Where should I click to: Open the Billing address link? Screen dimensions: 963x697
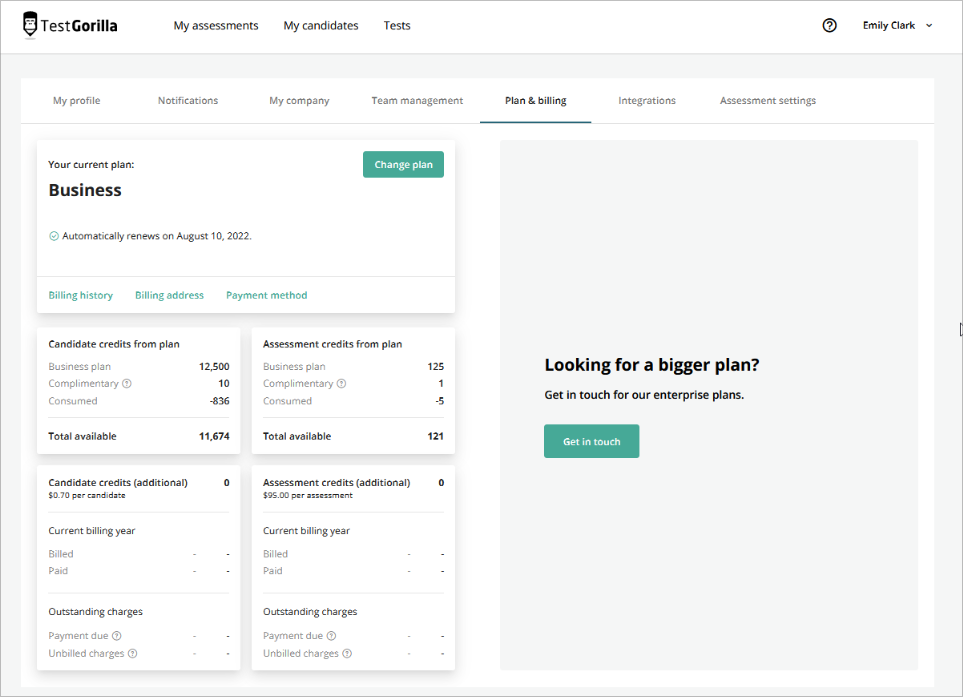coord(170,295)
